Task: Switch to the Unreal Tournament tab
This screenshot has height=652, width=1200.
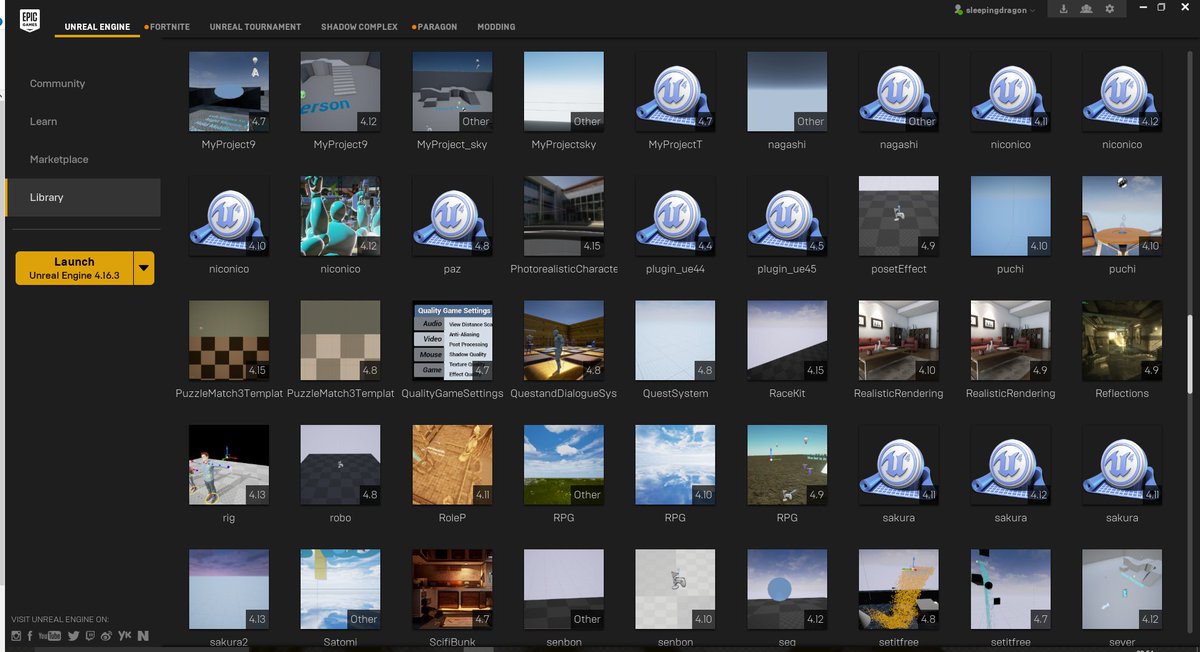Action: pos(255,27)
